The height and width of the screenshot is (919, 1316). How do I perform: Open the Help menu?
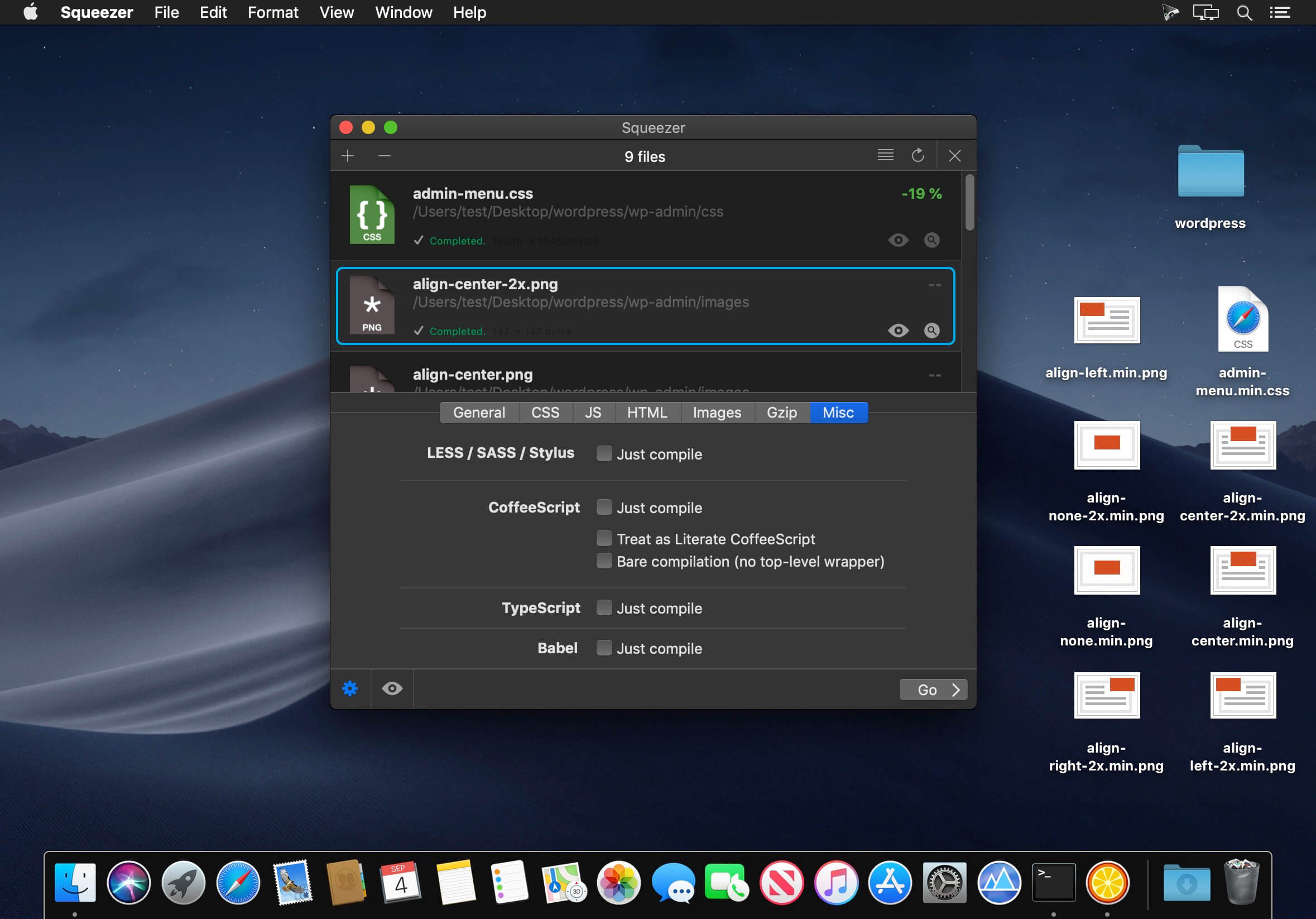coord(469,12)
